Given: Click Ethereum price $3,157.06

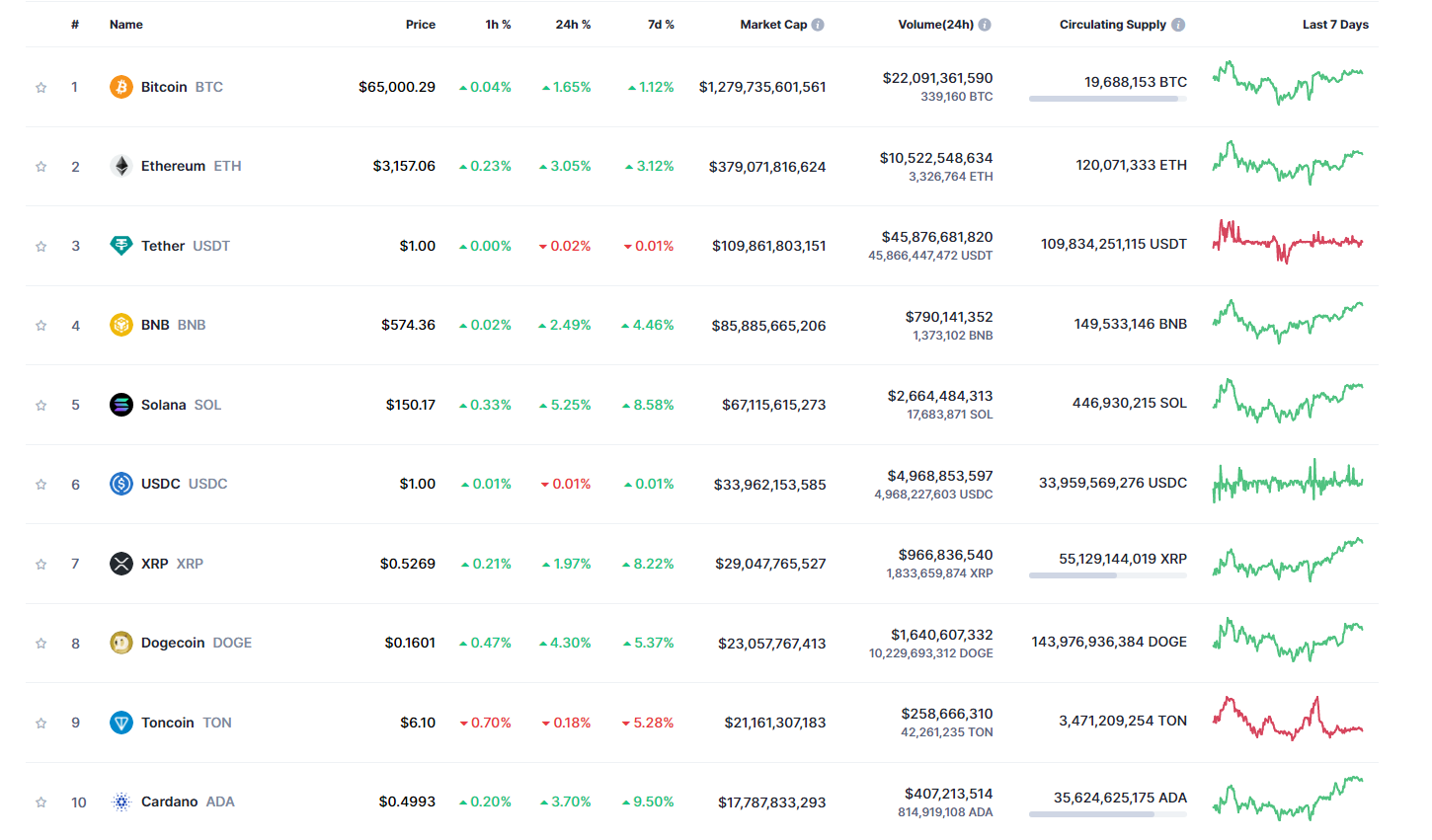Looking at the screenshot, I should click(404, 166).
